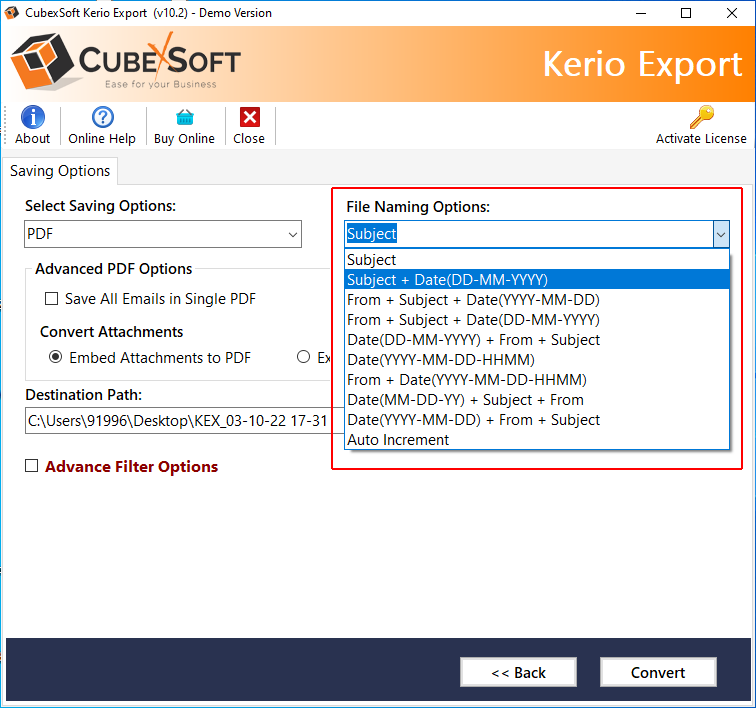The image size is (756, 708).
Task: Click the app icon in title bar
Action: 12,13
